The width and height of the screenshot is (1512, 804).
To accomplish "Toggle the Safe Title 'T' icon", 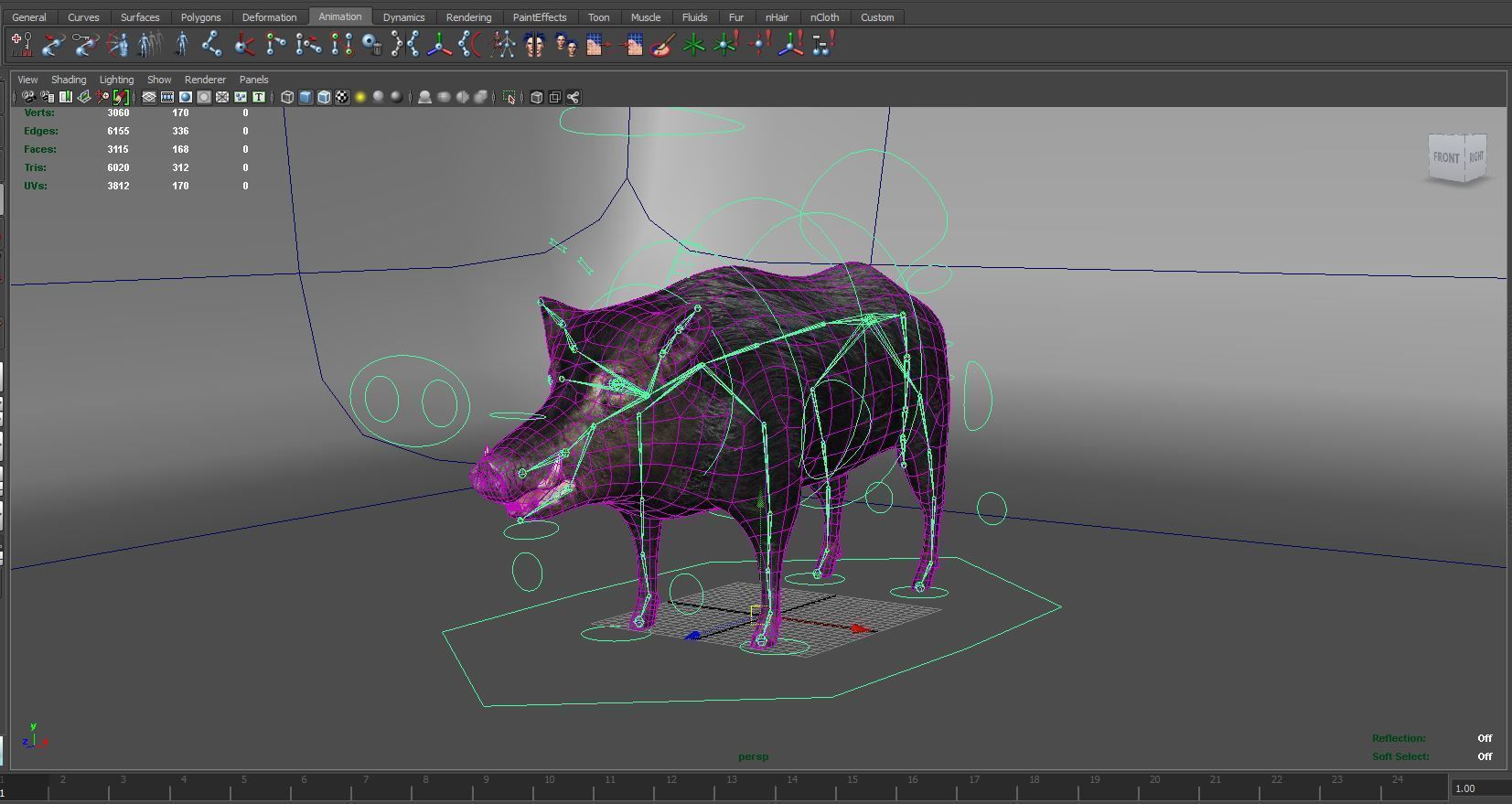I will click(259, 97).
